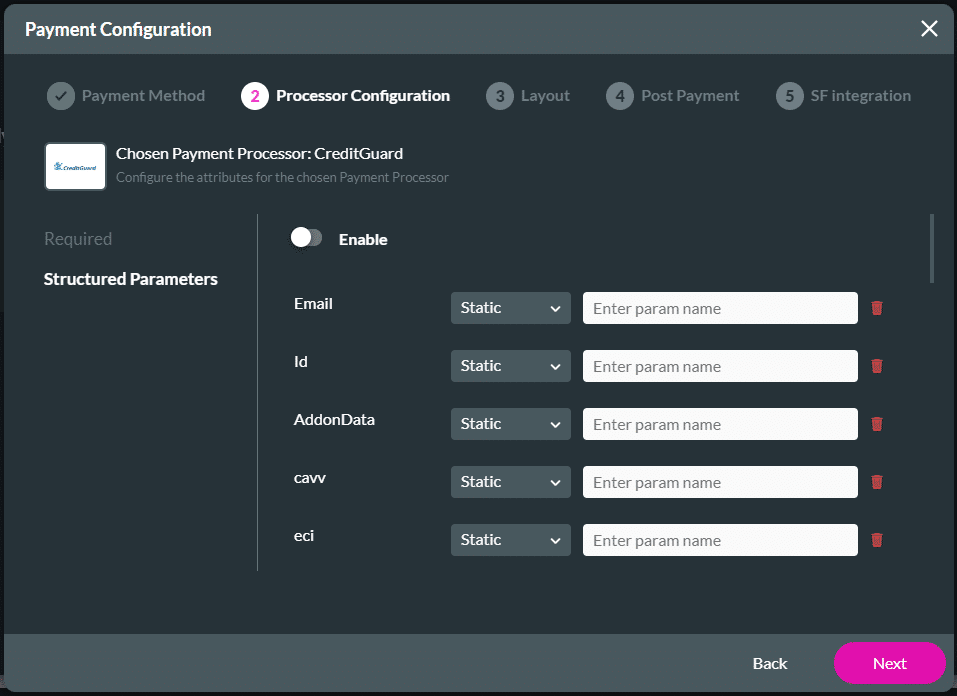Delete the eci parameter row
This screenshot has width=957, height=696.
[877, 540]
